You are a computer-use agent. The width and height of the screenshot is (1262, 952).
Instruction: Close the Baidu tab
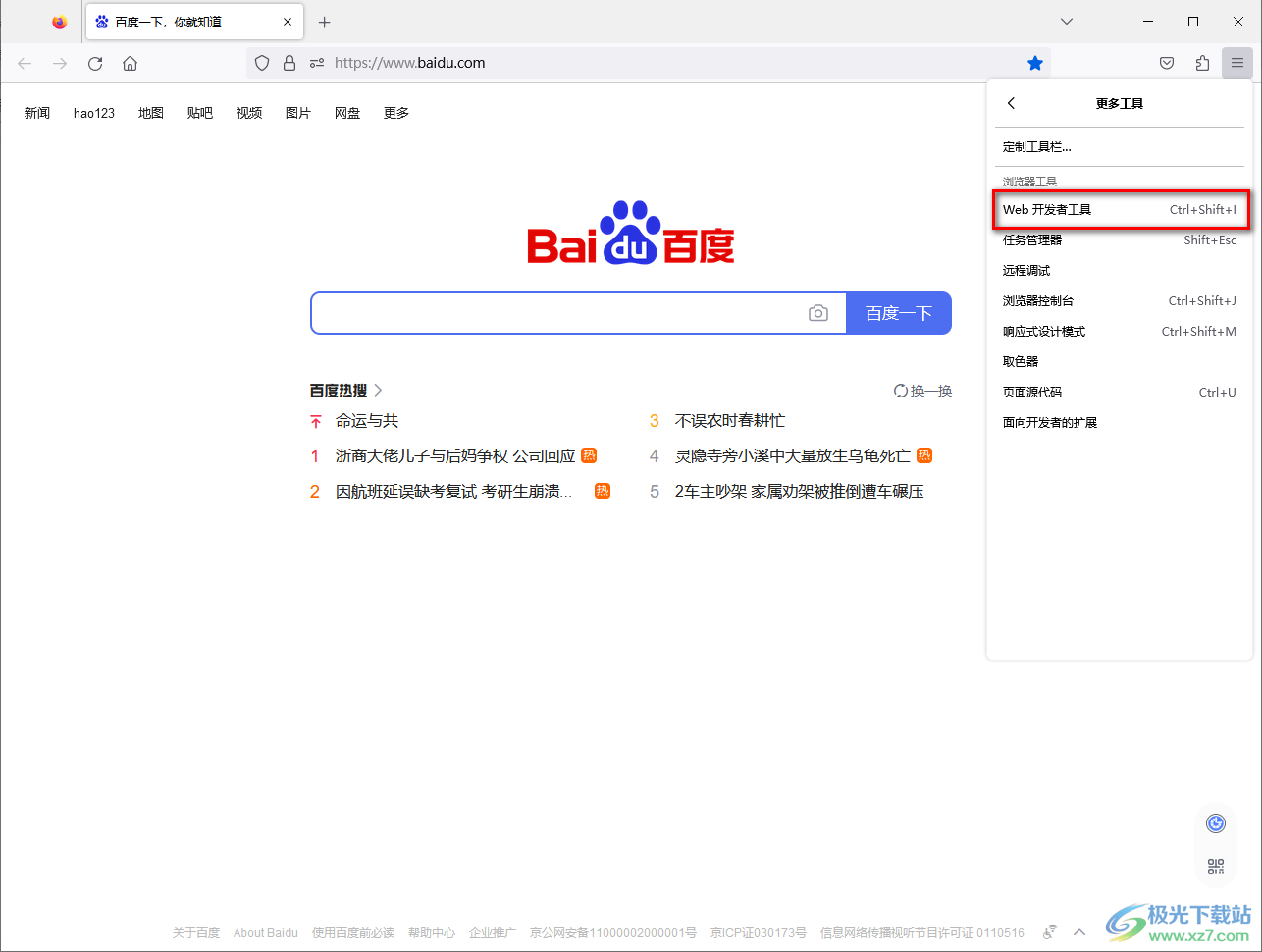(x=288, y=22)
